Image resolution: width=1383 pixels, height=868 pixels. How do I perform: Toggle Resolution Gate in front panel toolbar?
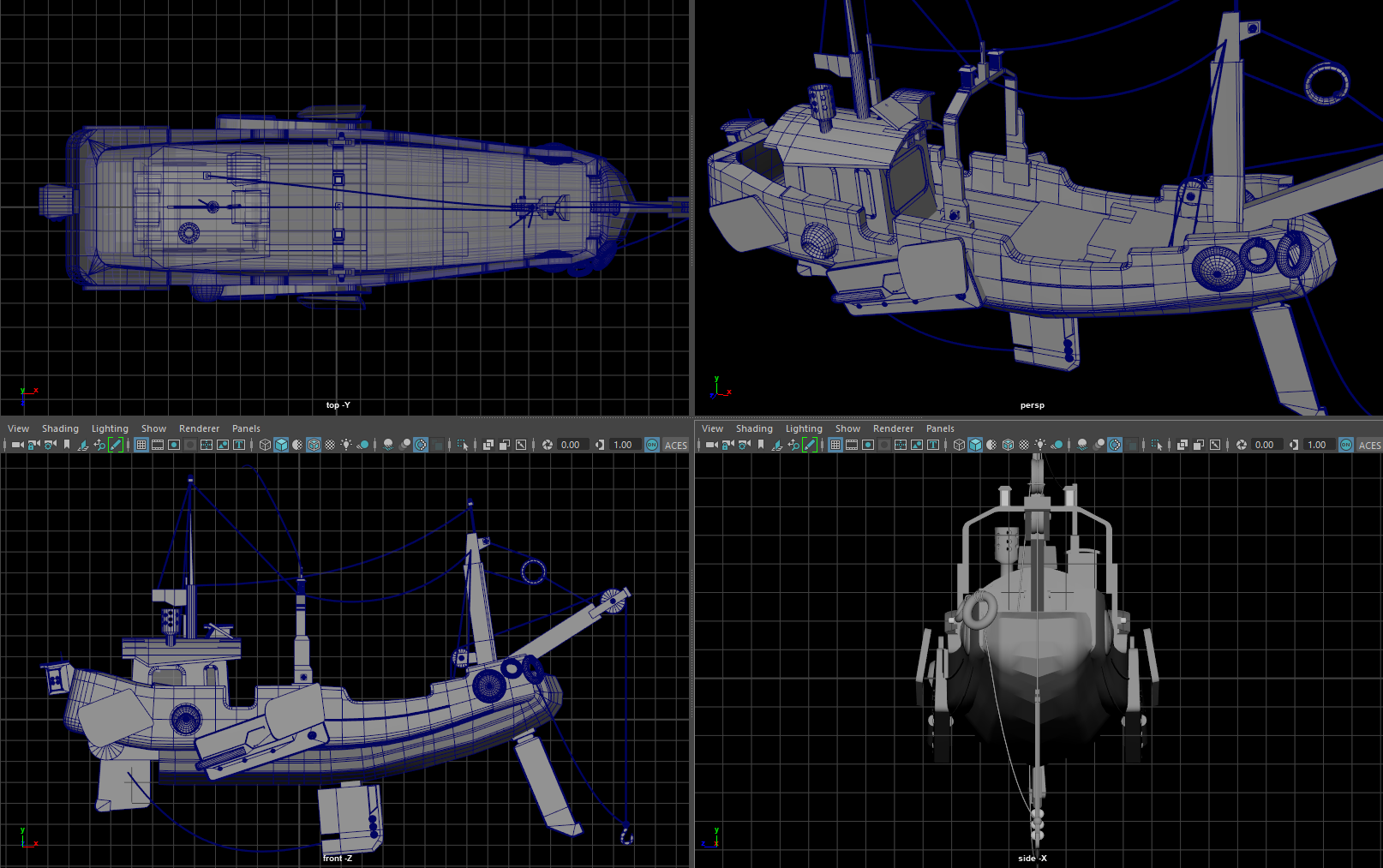point(174,445)
